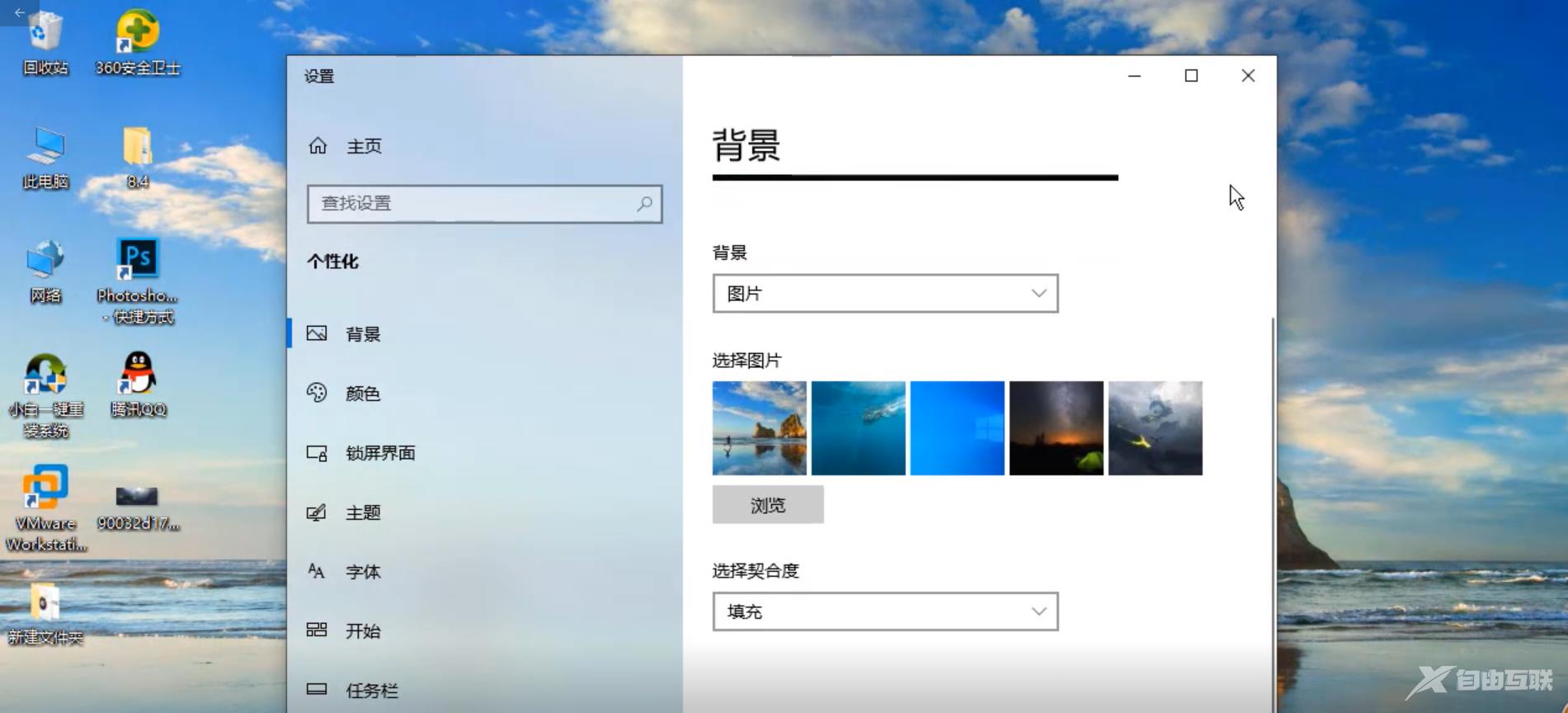Maximize the Settings window
Viewport: 1568px width, 713px height.
pos(1191,76)
